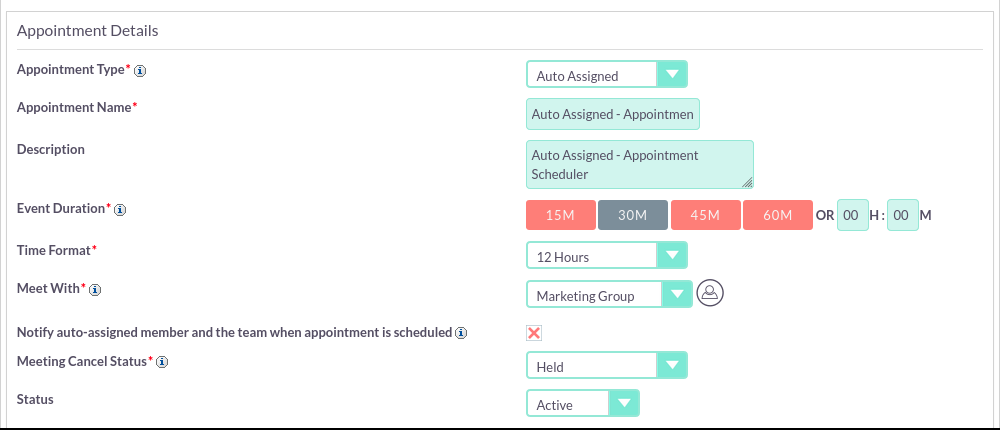Click the user avatar icon beside Marketing Group

(x=710, y=293)
